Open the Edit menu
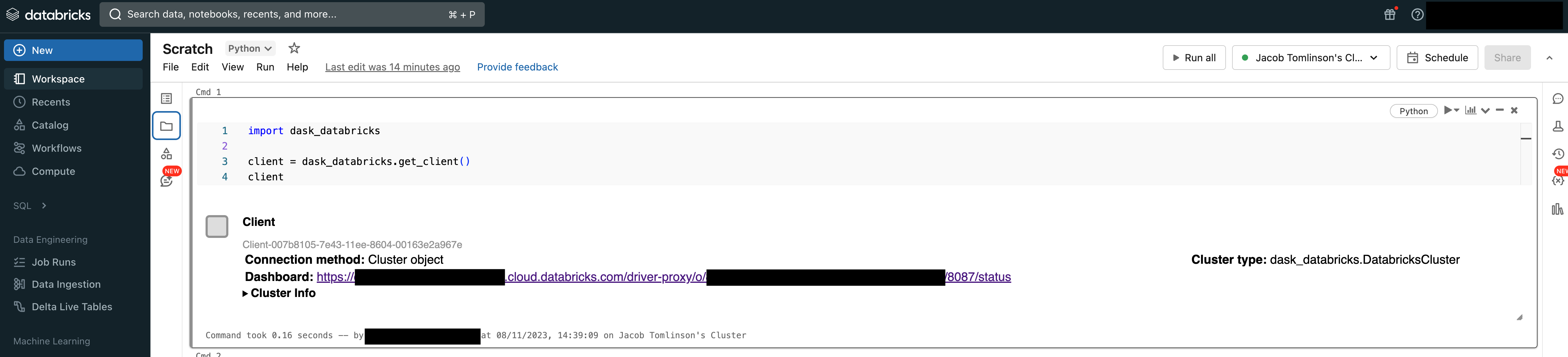The image size is (1568, 357). pyautogui.click(x=200, y=67)
